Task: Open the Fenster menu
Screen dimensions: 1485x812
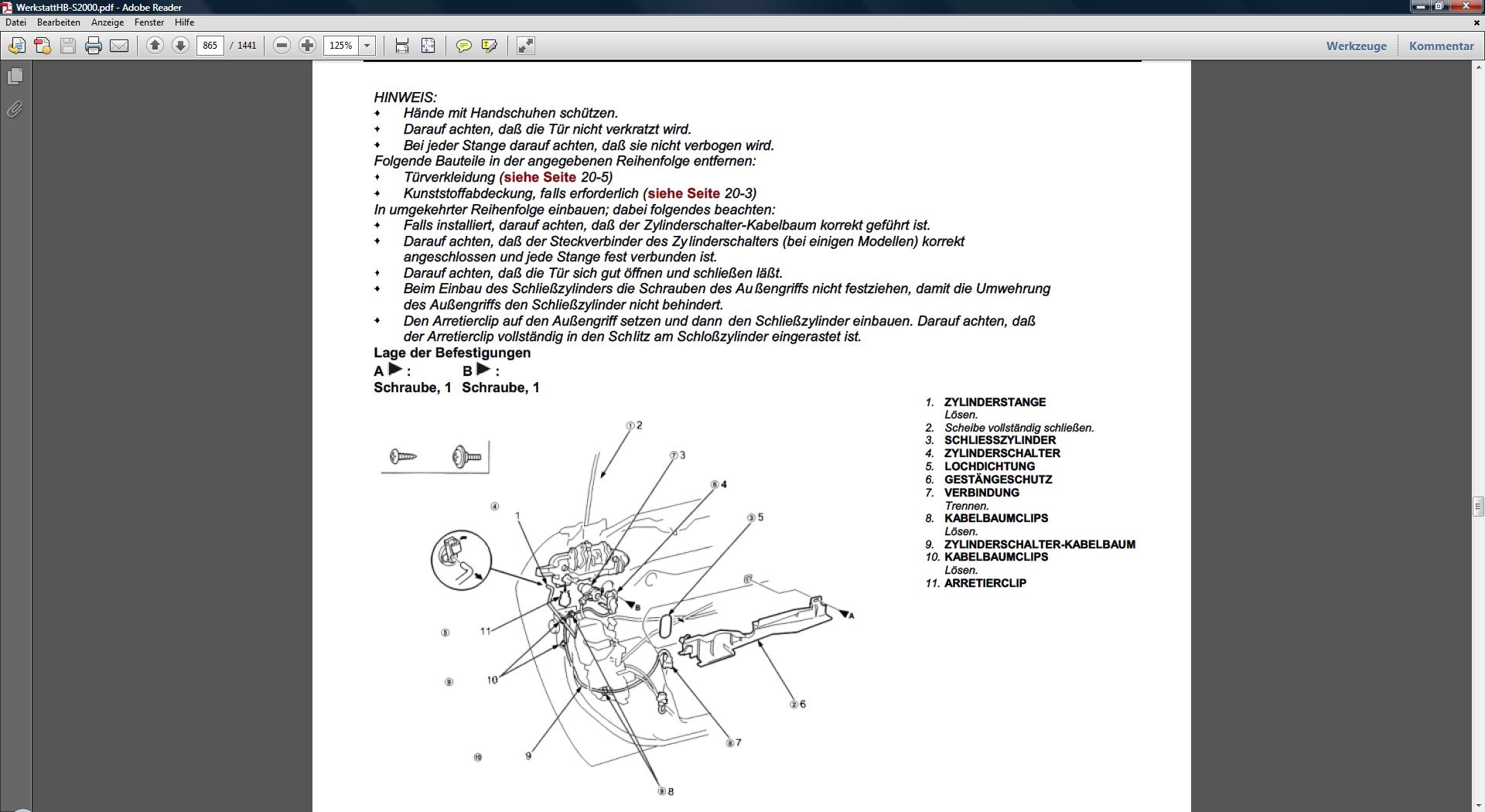Action: 149,22
